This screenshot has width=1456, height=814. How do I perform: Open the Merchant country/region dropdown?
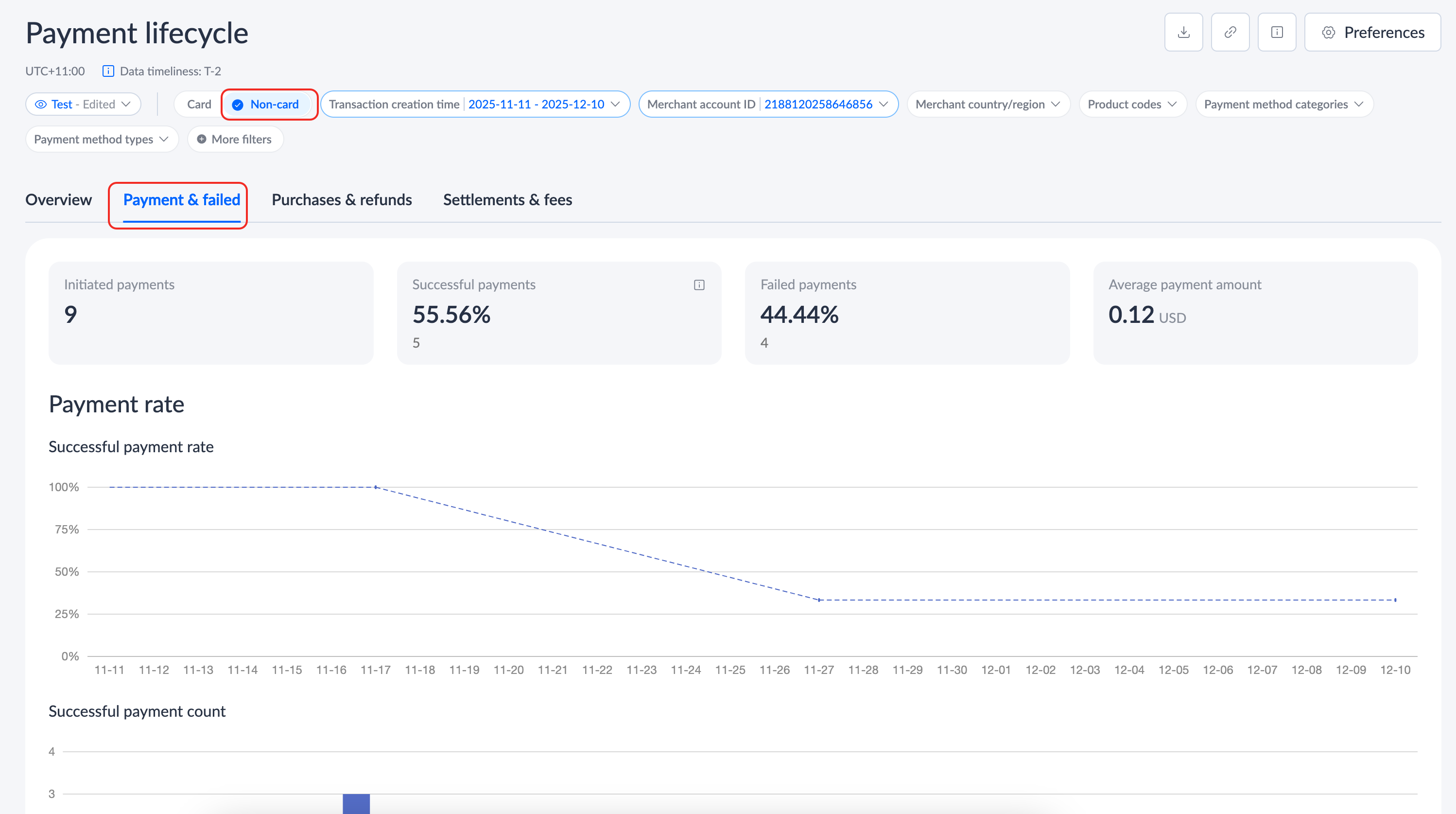988,104
